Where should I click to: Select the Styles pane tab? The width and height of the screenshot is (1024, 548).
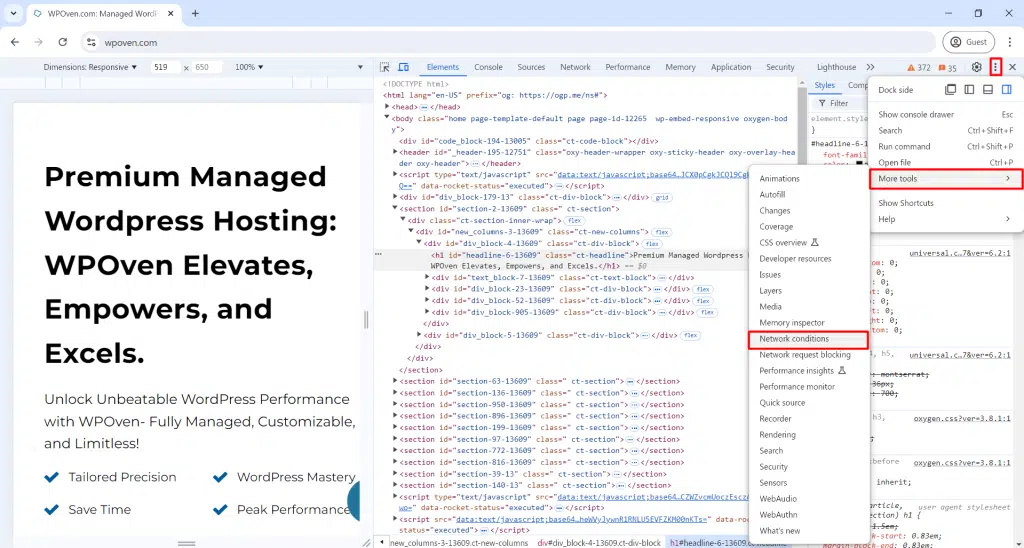tap(824, 85)
